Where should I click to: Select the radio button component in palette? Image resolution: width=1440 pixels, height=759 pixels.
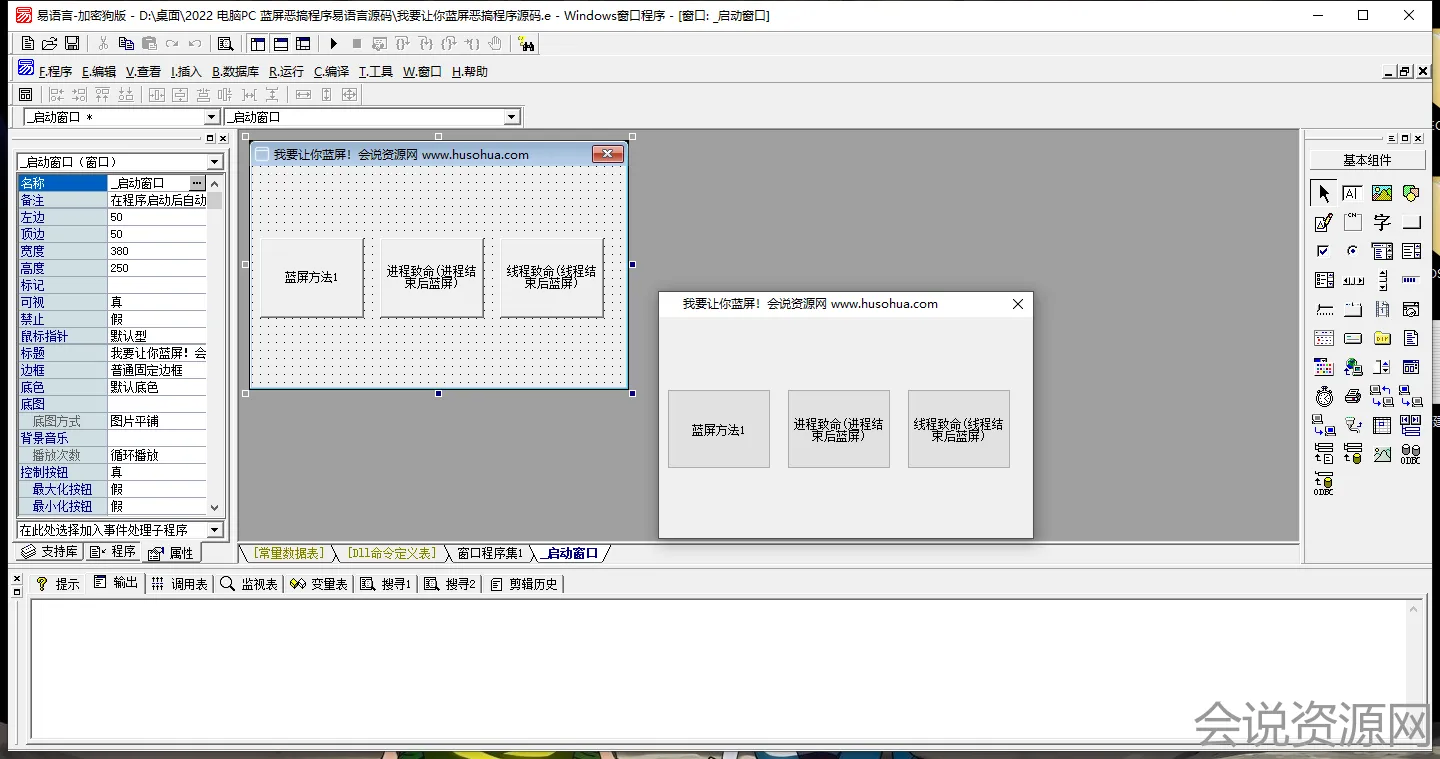(1353, 252)
